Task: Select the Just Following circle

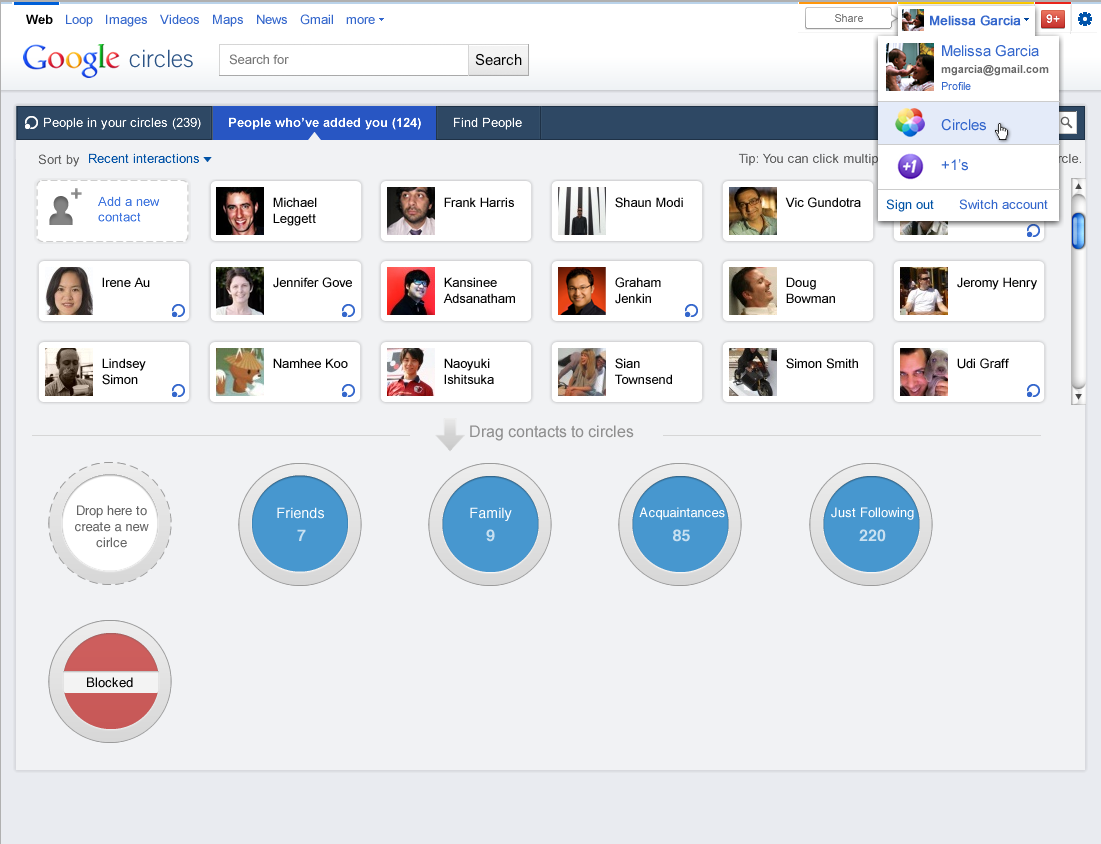Action: coord(871,524)
